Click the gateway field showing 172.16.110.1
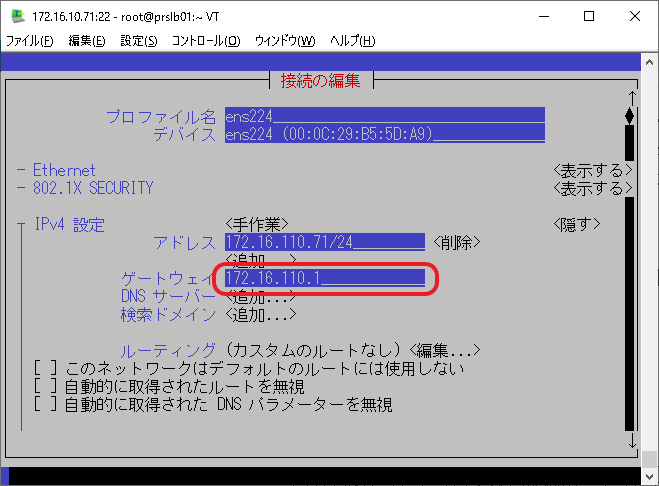 tap(325, 278)
